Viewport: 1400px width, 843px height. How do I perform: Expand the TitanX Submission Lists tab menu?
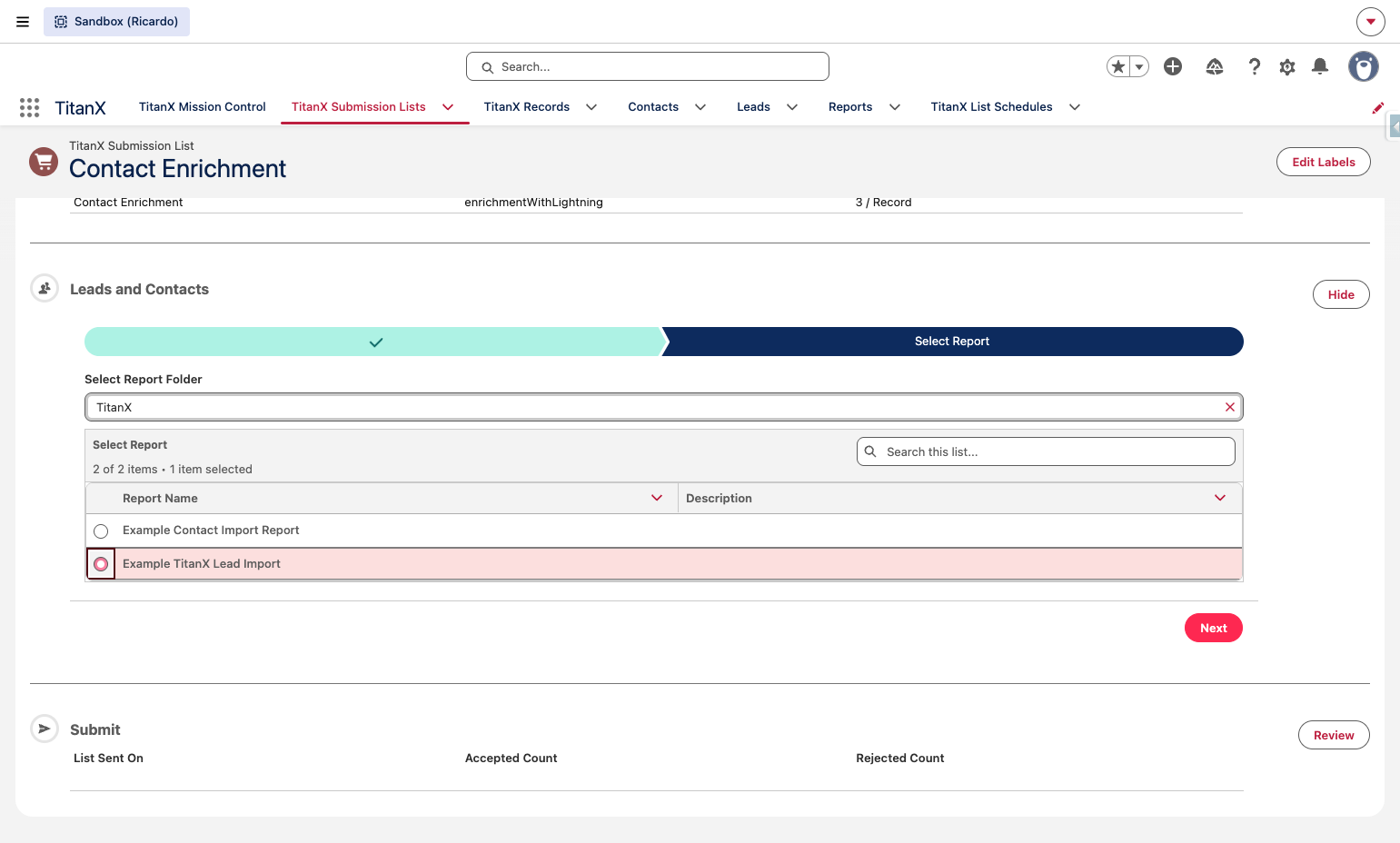[x=448, y=107]
